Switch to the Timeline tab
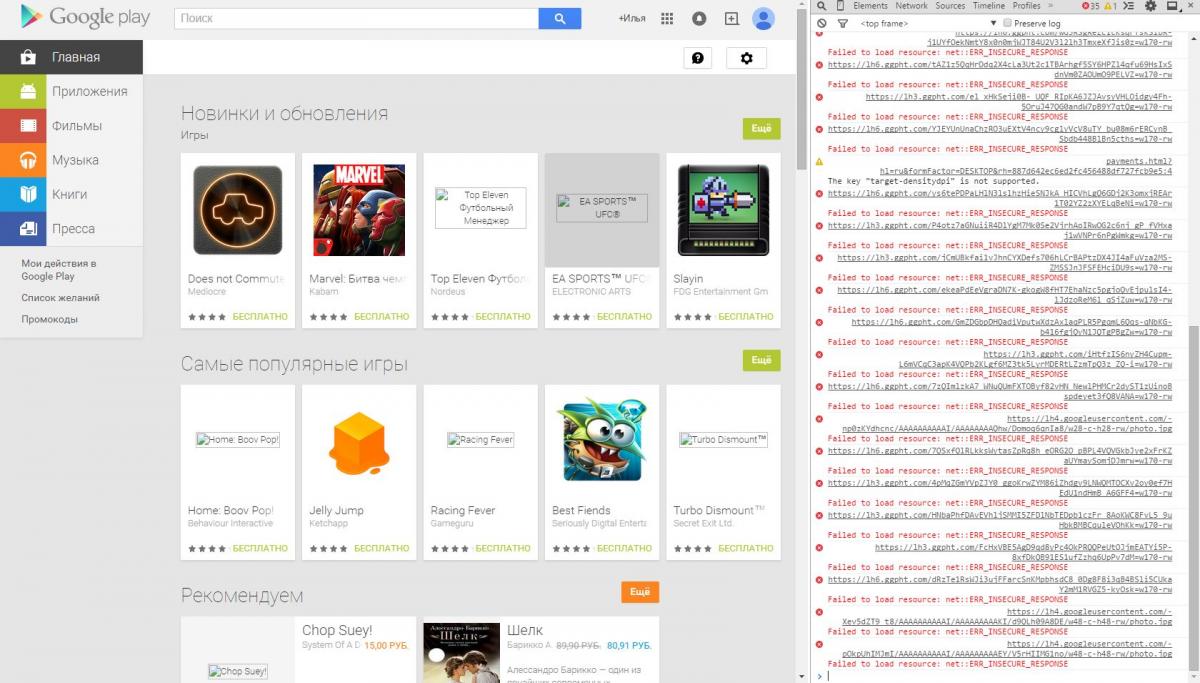1200x683 pixels. point(989,6)
